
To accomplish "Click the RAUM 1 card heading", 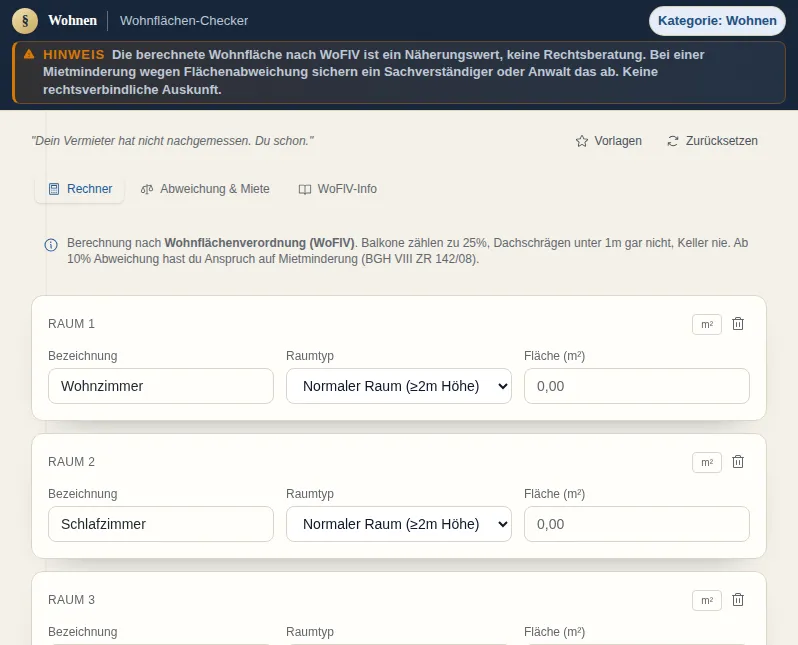I will (x=71, y=324).
